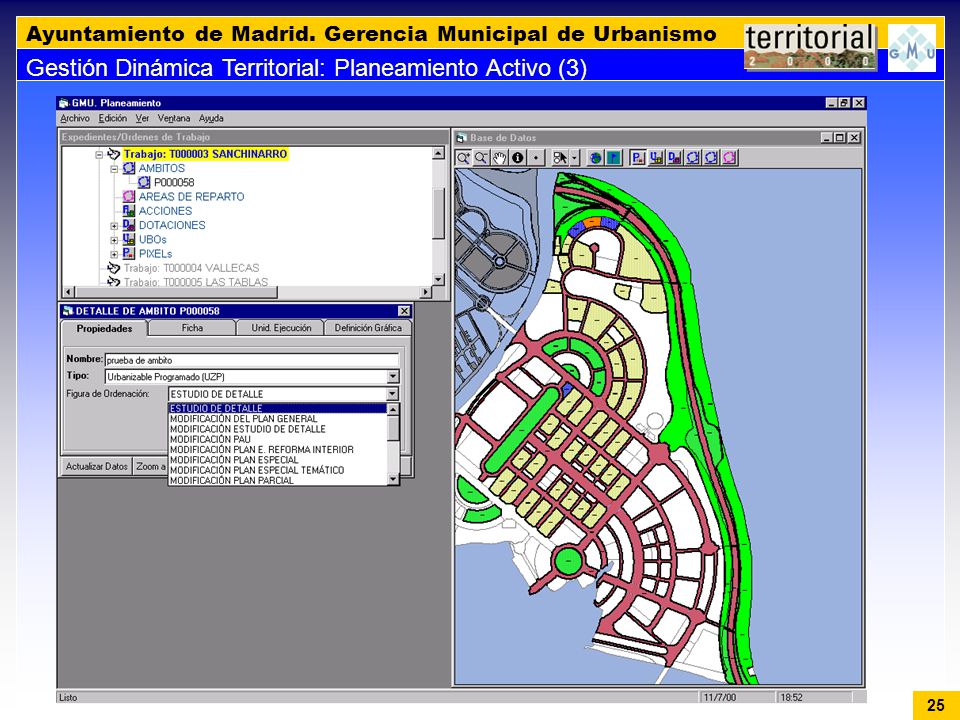Toggle the PIXELs layer toolbar button
This screenshot has height=720, width=960.
coord(637,158)
